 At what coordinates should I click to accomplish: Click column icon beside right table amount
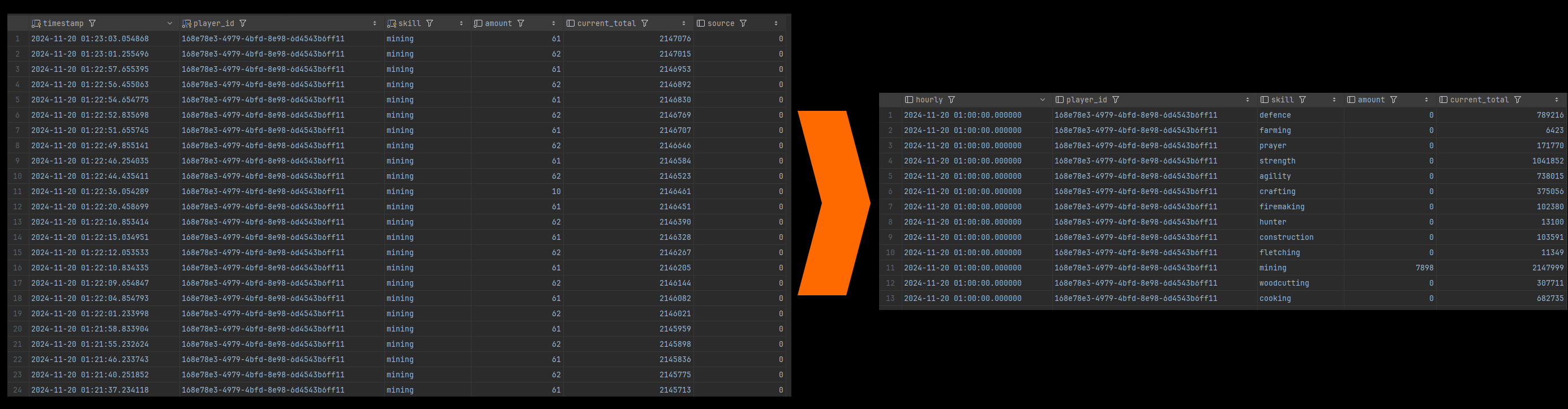[x=1351, y=100]
